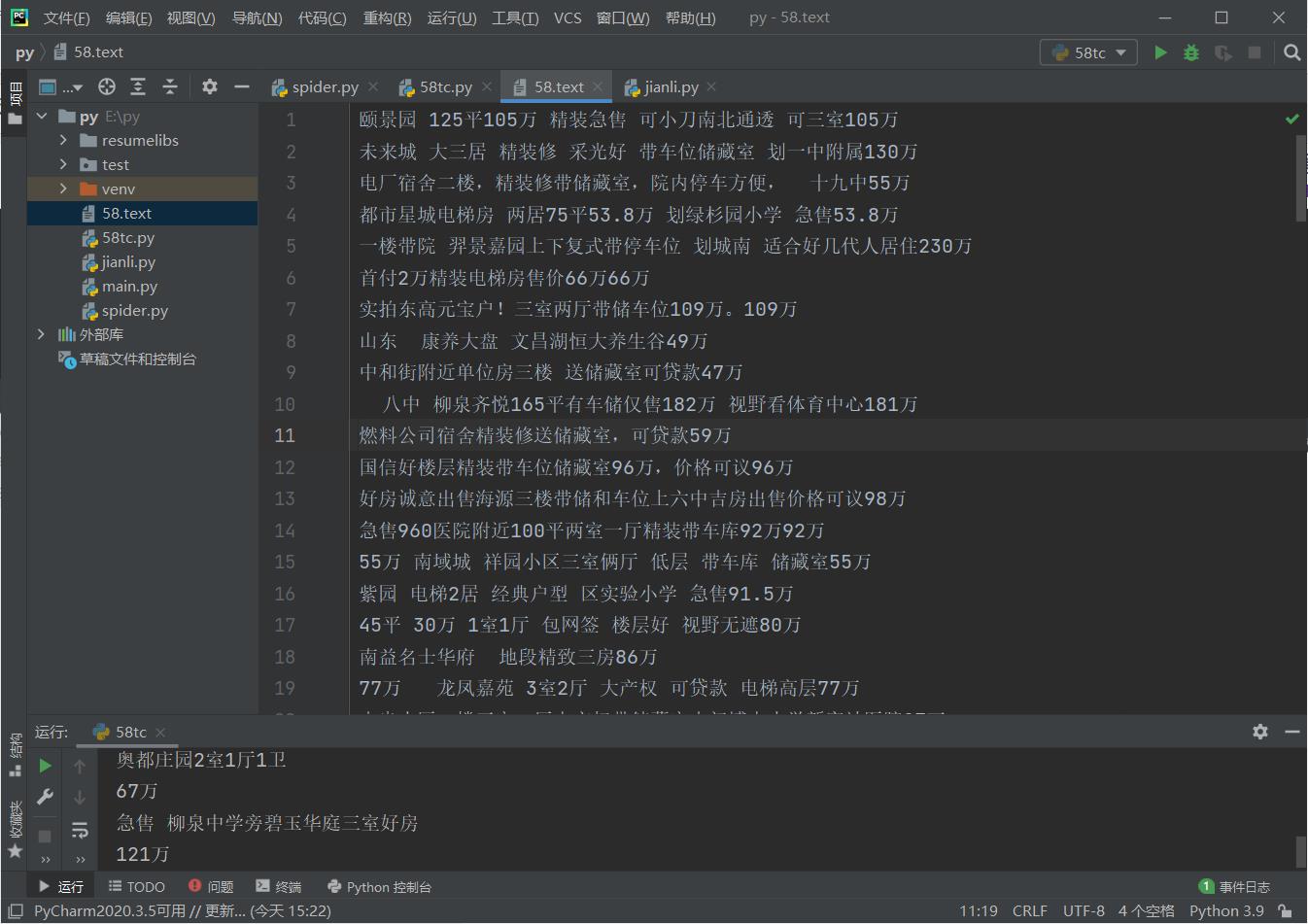Start debugging with the bug icon
Viewport: 1308px width, 924px height.
pos(1191,52)
